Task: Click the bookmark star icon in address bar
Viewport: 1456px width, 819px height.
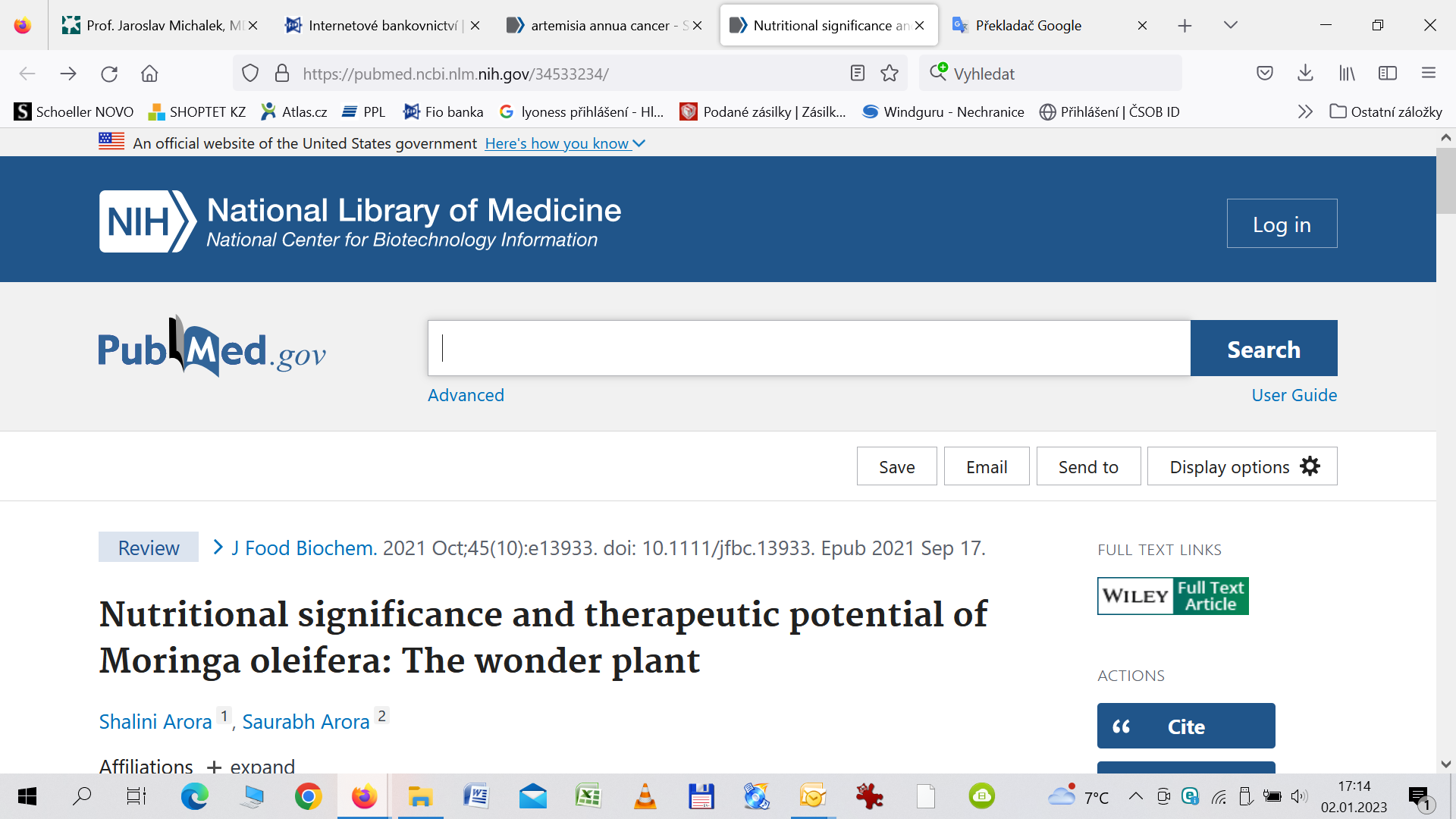Action: click(890, 74)
